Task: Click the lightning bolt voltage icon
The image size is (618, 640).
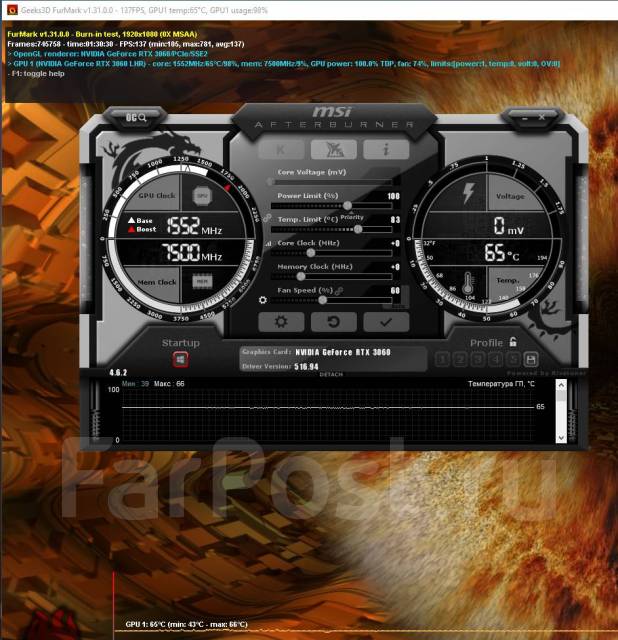Action: pyautogui.click(x=468, y=193)
